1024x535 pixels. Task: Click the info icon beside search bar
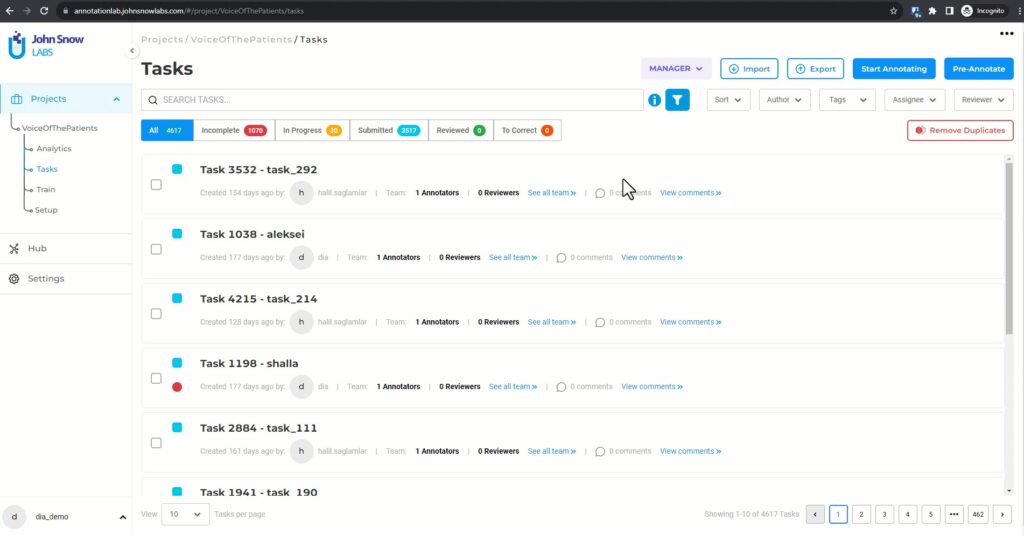pos(654,100)
